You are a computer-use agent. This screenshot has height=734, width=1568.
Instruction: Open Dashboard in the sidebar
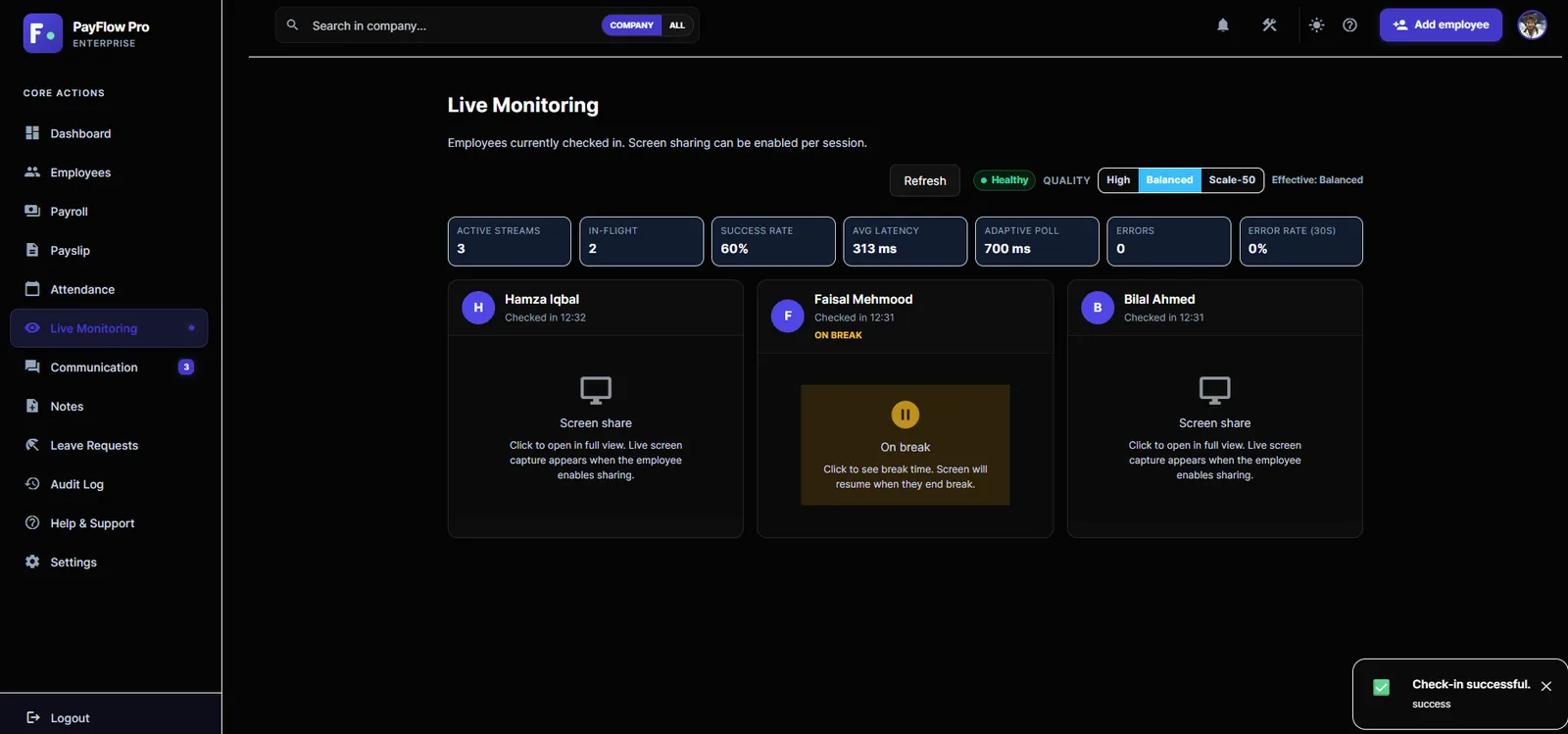point(109,133)
